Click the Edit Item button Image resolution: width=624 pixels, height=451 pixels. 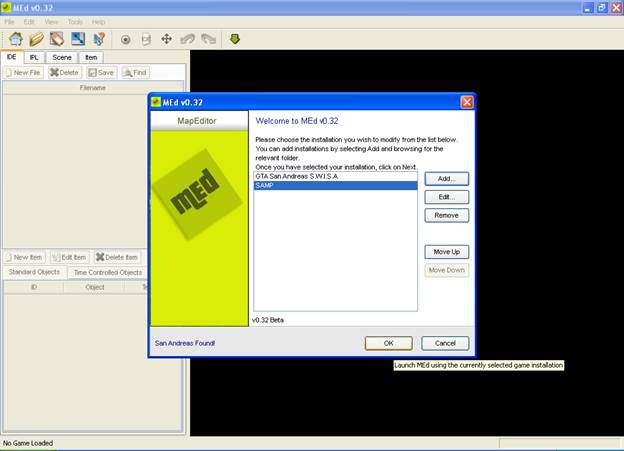click(70, 257)
